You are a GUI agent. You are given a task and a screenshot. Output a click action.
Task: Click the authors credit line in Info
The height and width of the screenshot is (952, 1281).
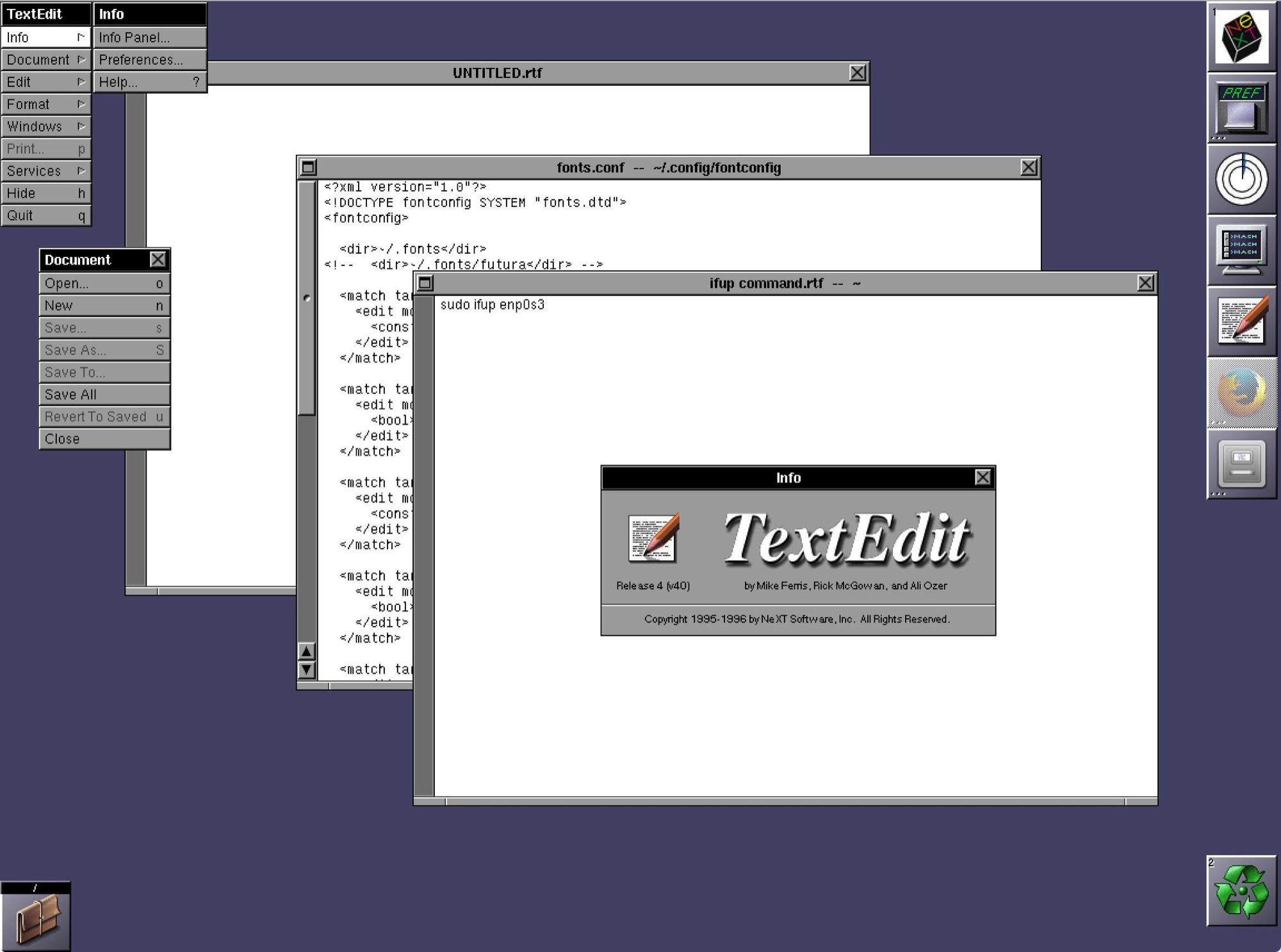pos(845,586)
